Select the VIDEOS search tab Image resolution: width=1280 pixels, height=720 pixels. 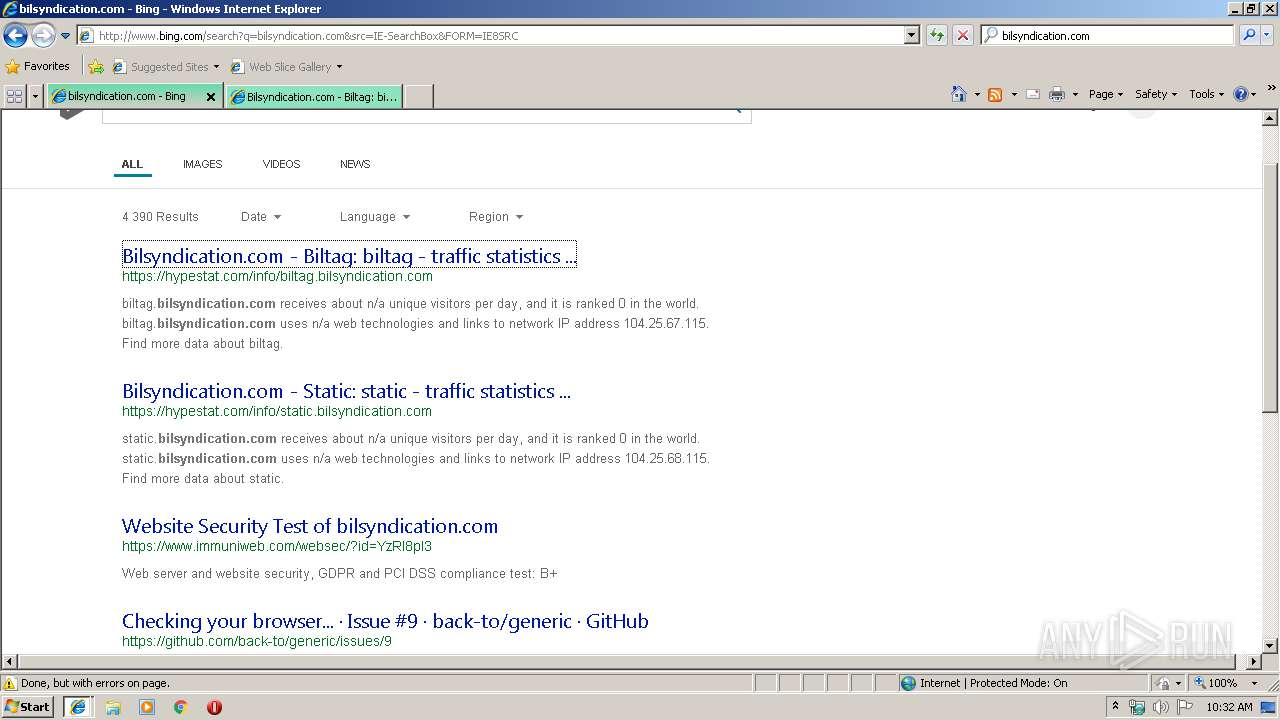click(x=281, y=164)
